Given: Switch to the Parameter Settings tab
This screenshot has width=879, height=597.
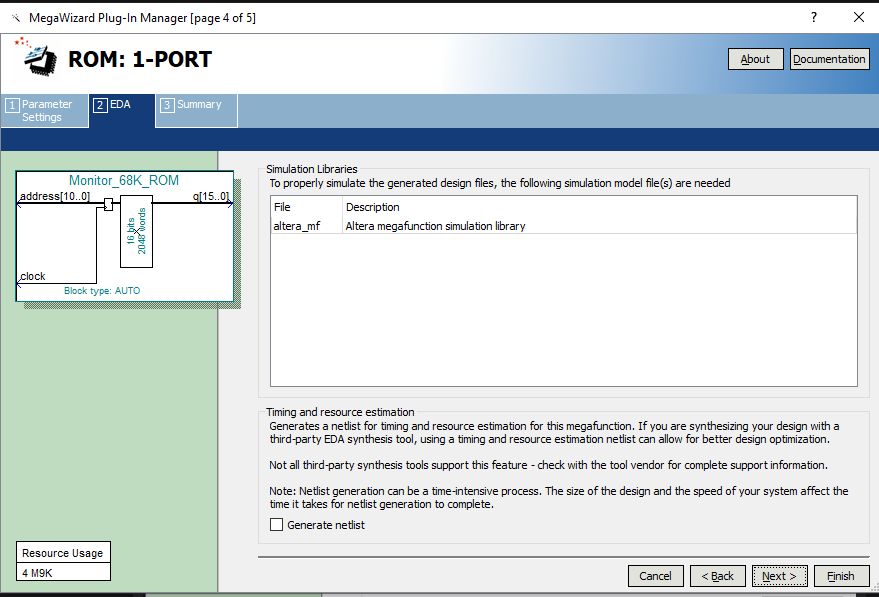Looking at the screenshot, I should pyautogui.click(x=45, y=110).
